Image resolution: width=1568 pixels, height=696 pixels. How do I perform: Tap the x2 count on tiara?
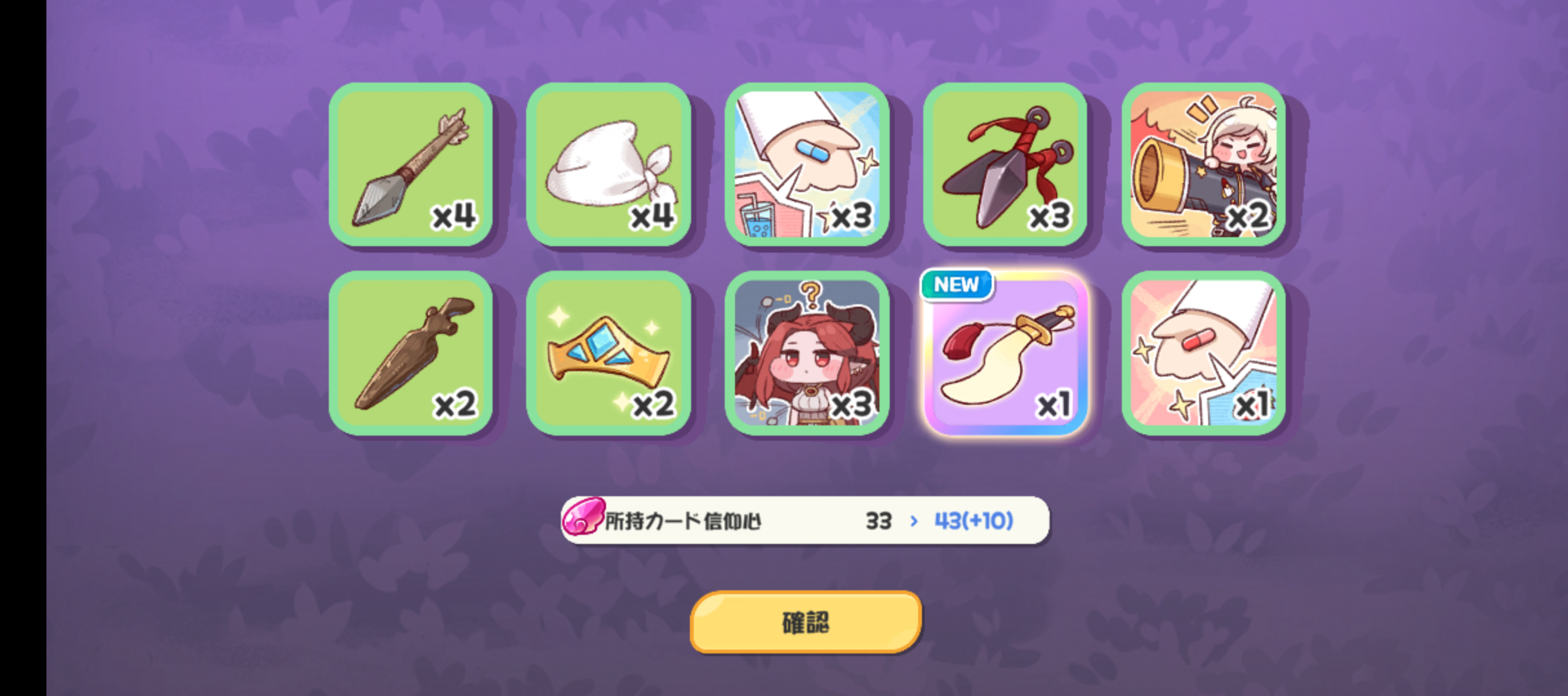653,404
